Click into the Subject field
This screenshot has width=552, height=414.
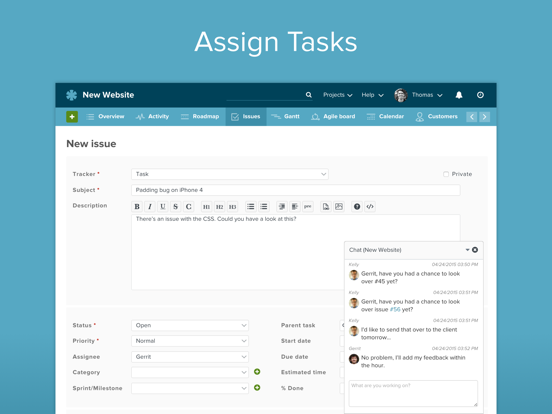[x=296, y=190]
